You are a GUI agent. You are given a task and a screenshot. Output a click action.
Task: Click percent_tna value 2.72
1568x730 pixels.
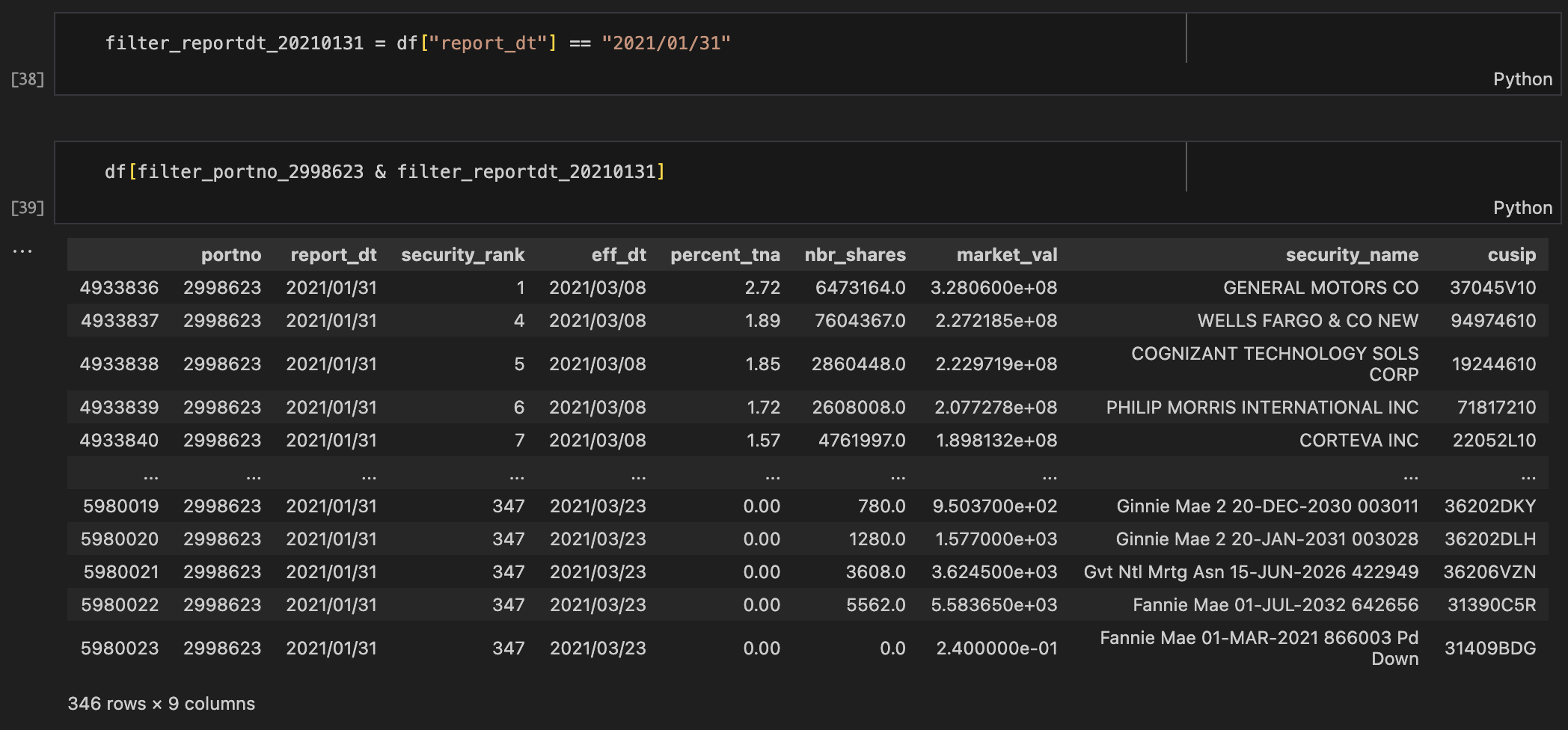tap(762, 288)
